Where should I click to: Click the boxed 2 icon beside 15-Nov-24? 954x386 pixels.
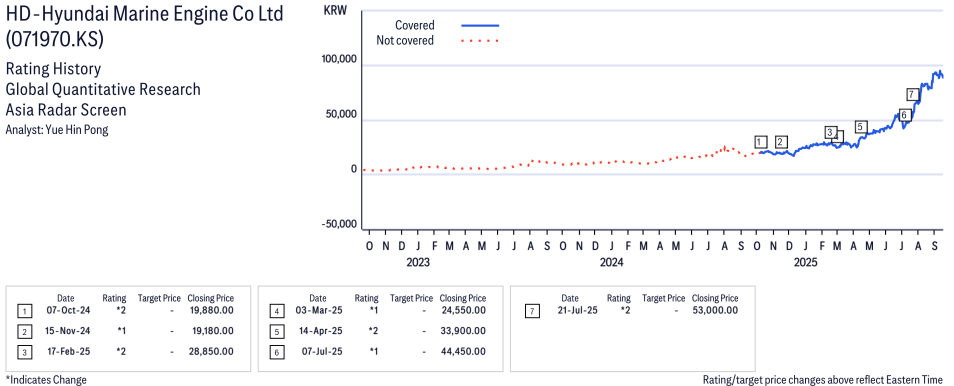[x=24, y=332]
